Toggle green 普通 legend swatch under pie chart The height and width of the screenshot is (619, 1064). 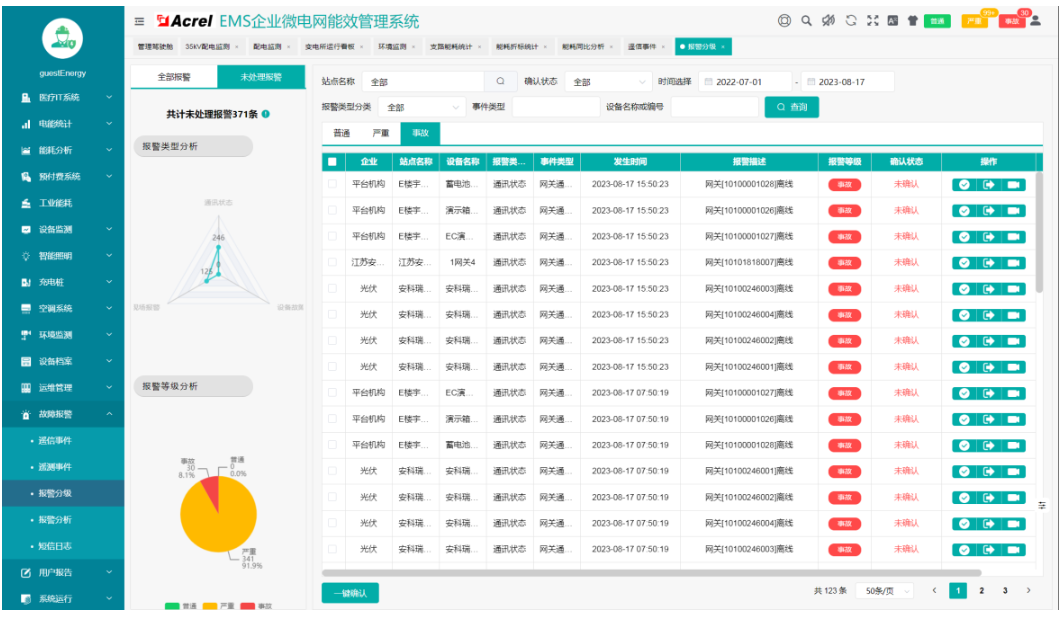pos(172,606)
